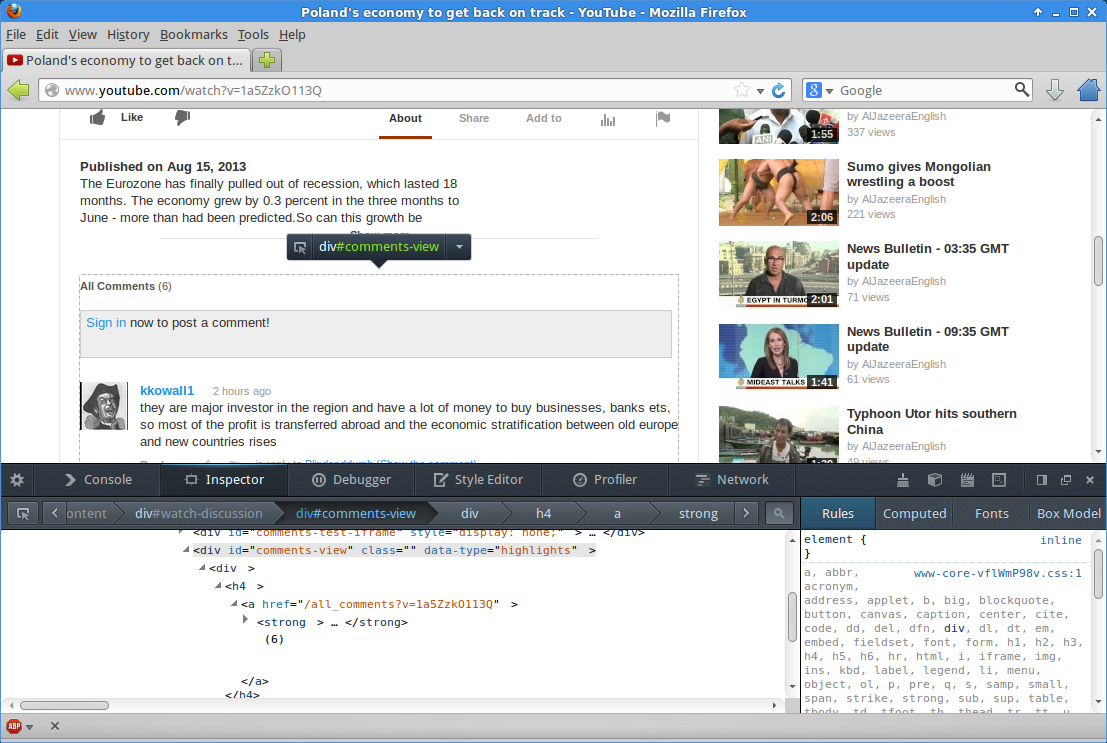
Task: Click the Sign in link
Action: tap(106, 322)
